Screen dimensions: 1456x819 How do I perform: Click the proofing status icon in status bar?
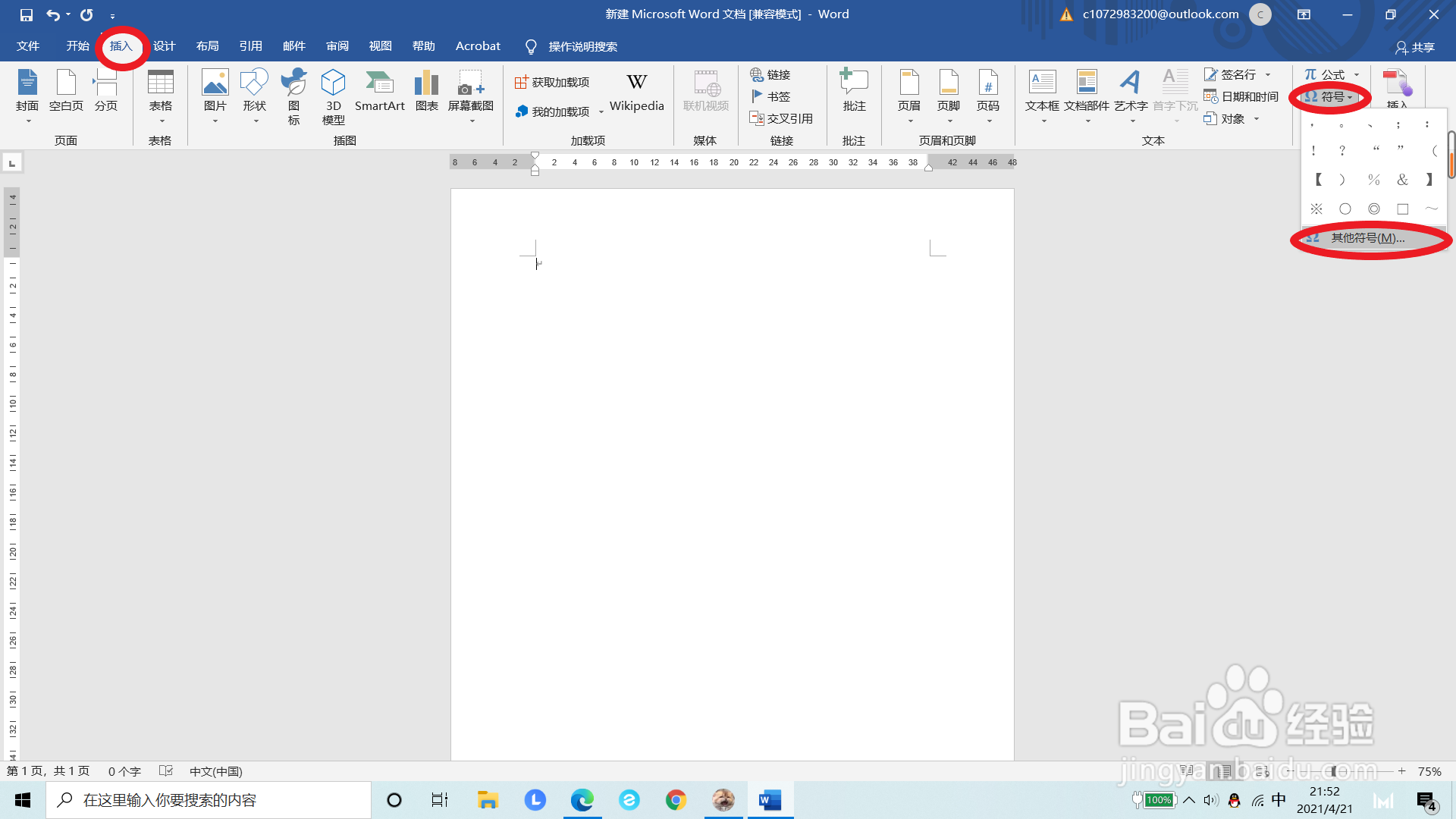point(166,771)
